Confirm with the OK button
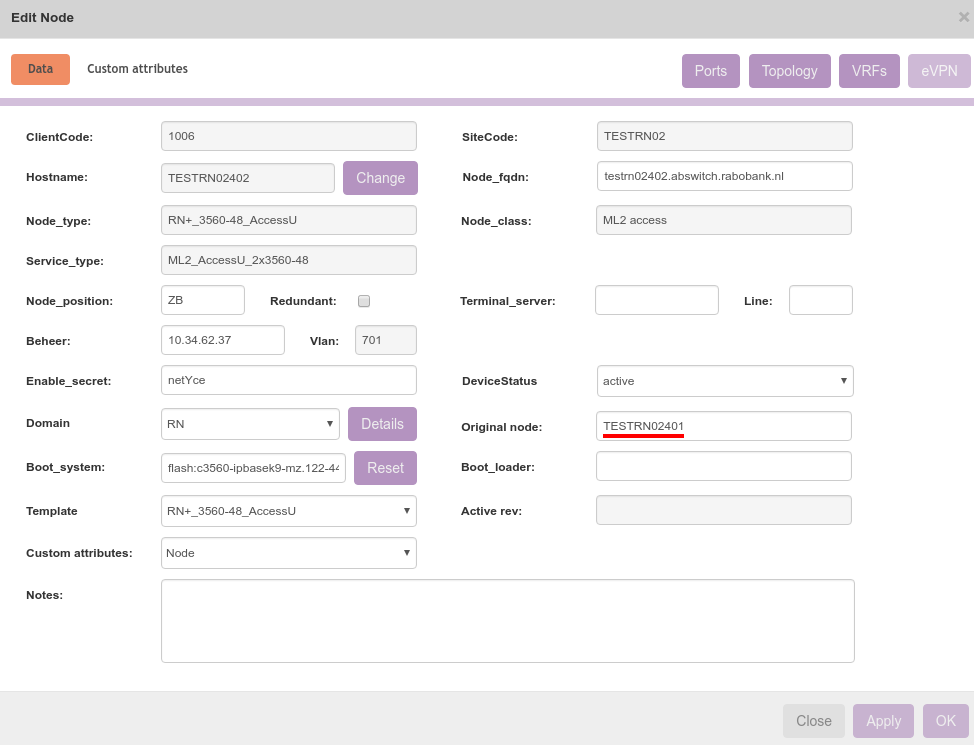 [x=945, y=721]
